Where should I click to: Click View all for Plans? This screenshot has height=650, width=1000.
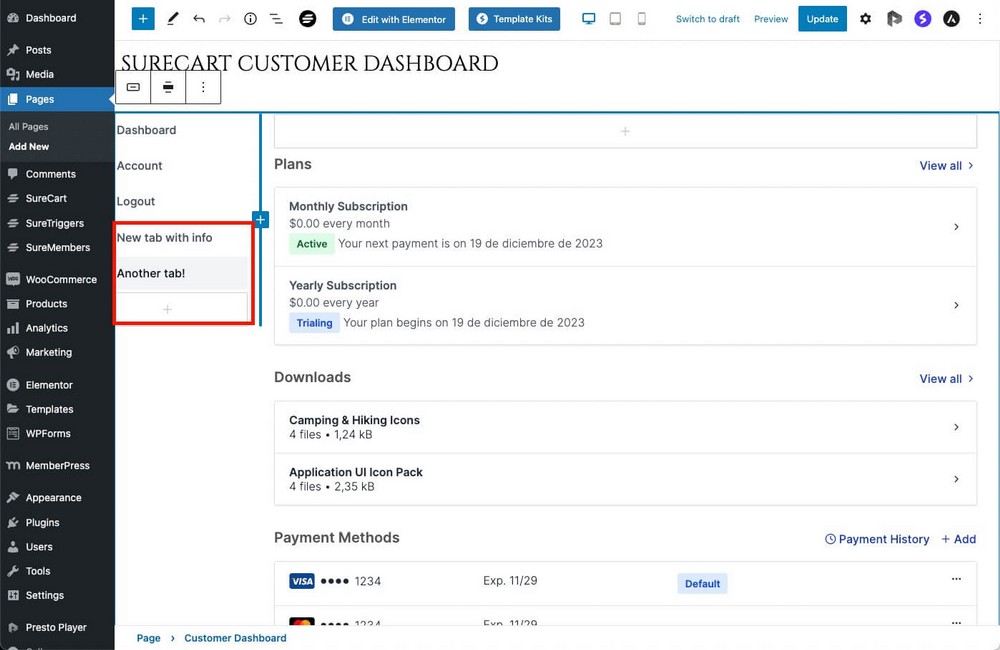946,166
